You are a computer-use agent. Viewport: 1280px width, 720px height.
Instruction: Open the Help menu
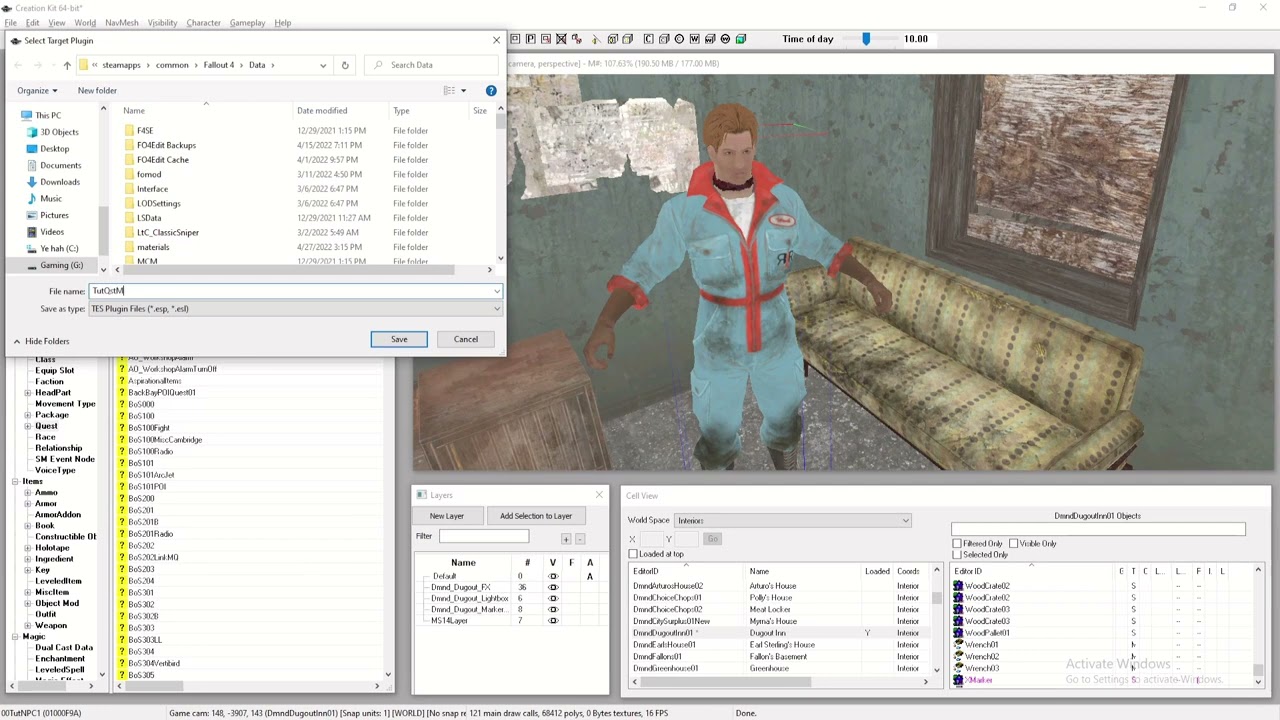coord(283,23)
